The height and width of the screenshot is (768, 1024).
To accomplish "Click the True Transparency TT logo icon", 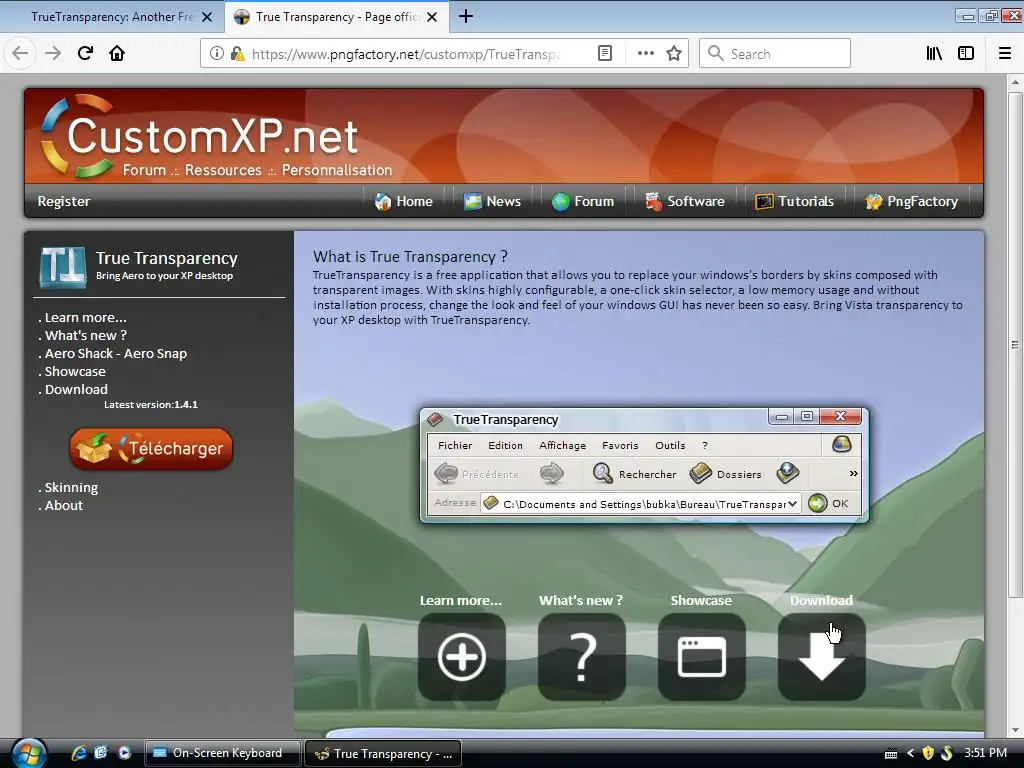I will point(62,266).
